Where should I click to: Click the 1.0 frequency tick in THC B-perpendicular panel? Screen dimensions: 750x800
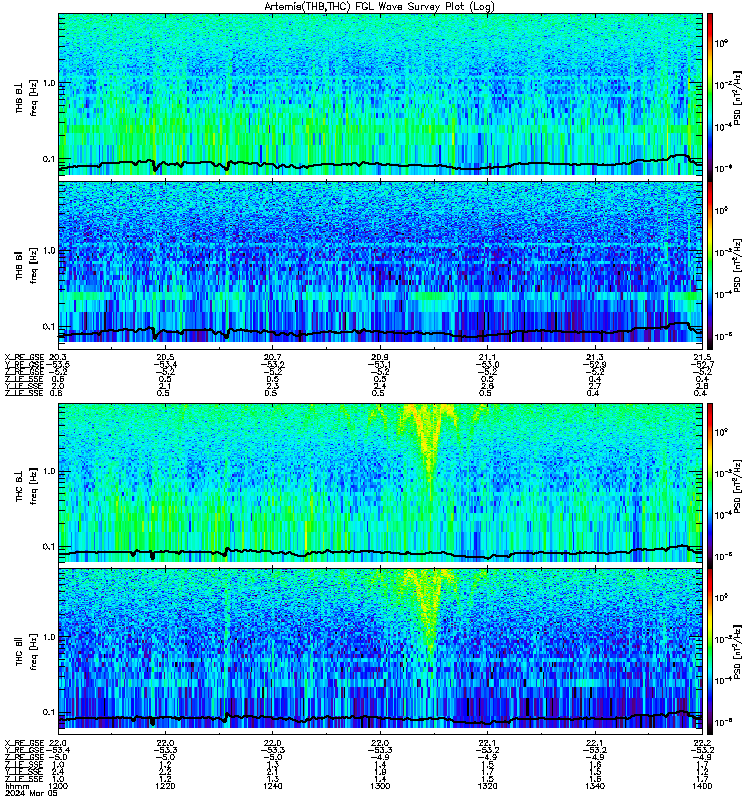pos(49,471)
